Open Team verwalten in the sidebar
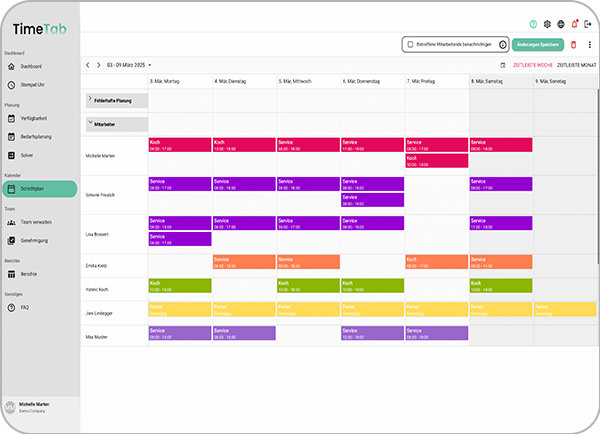Viewport: 600px width, 434px height. 36,223
